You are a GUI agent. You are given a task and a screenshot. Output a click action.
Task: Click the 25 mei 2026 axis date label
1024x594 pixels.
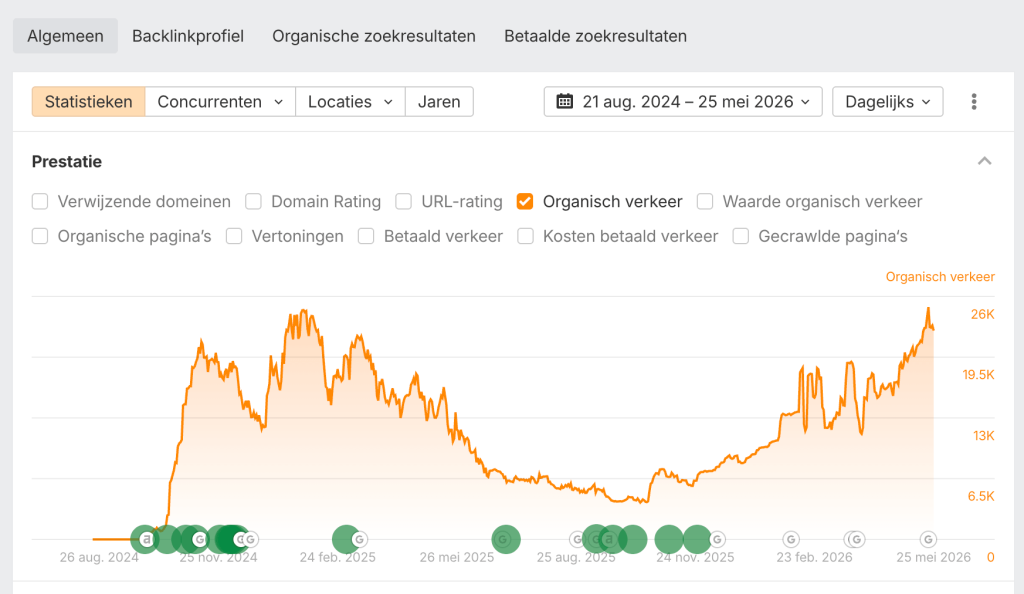[x=933, y=557]
